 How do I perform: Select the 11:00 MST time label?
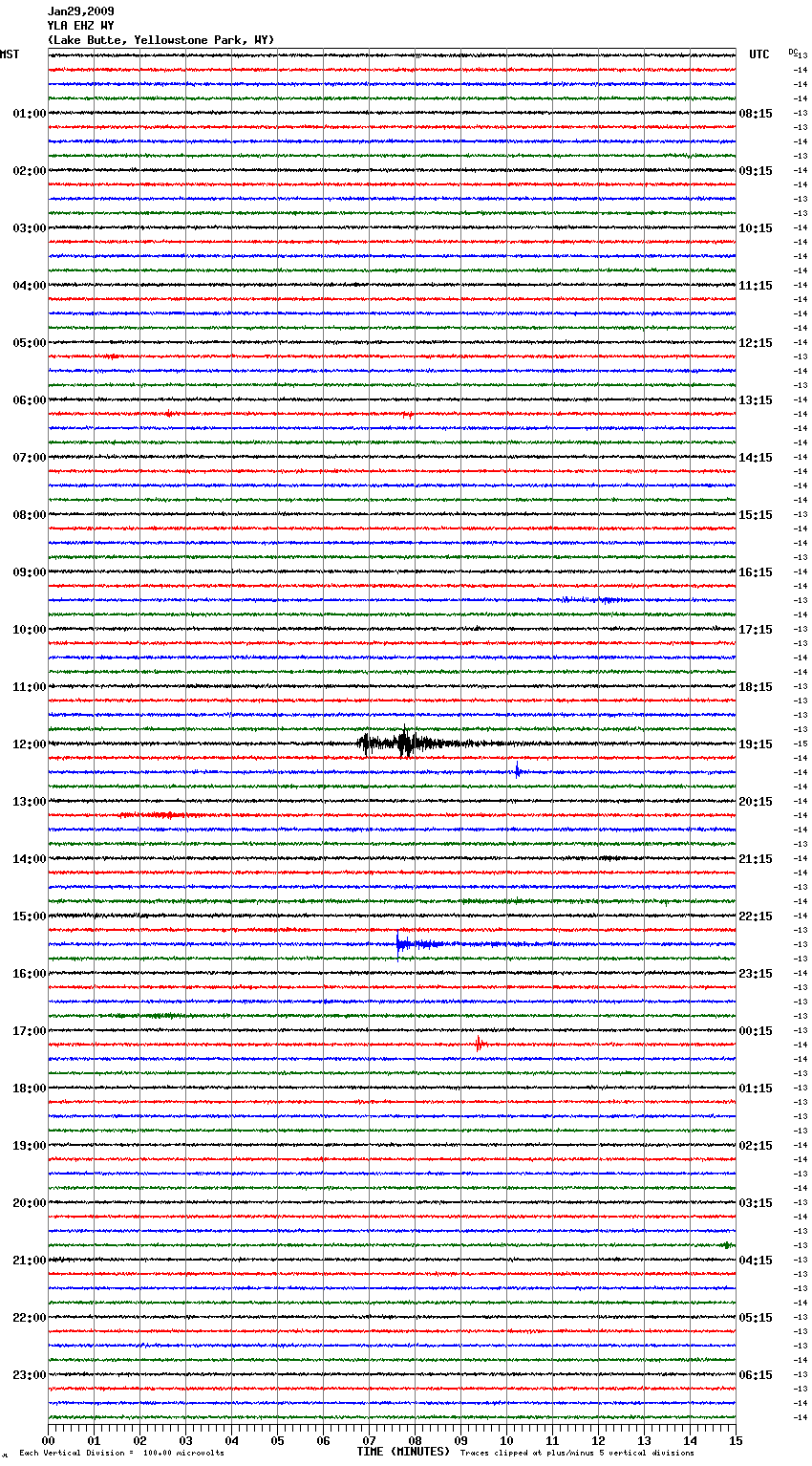[x=29, y=687]
